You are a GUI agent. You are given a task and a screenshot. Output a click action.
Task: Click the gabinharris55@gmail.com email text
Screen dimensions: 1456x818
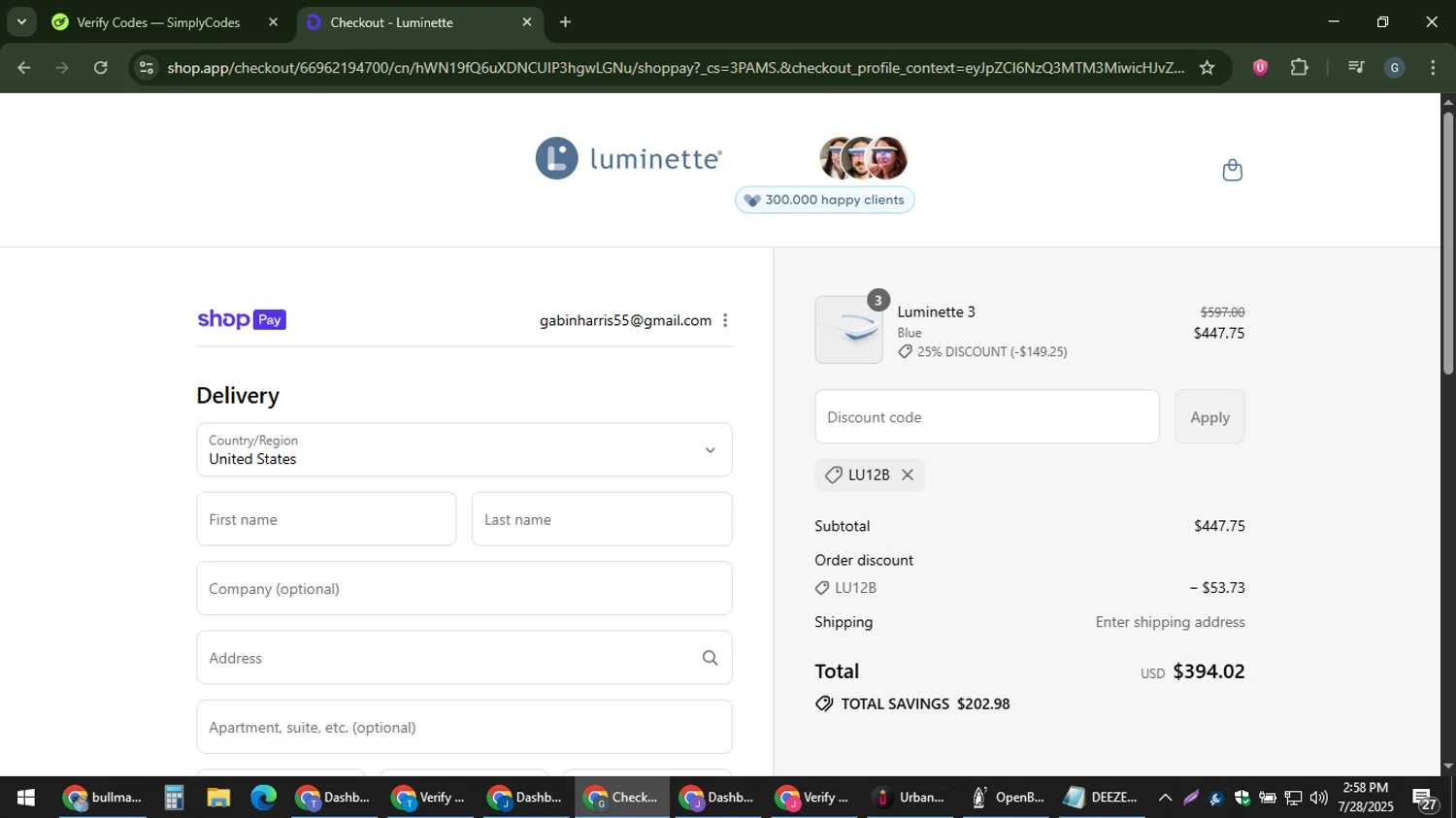tap(625, 320)
